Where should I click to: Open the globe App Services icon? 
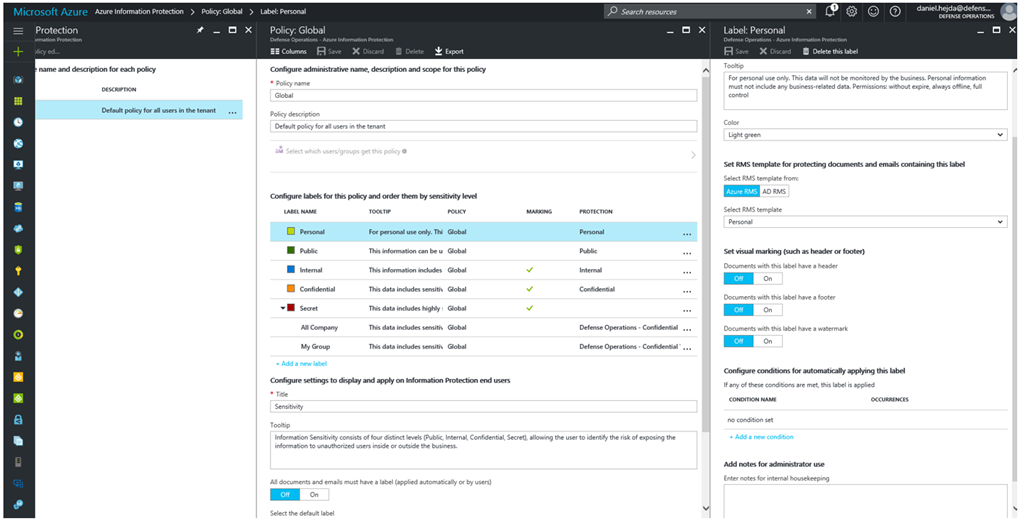click(x=18, y=144)
